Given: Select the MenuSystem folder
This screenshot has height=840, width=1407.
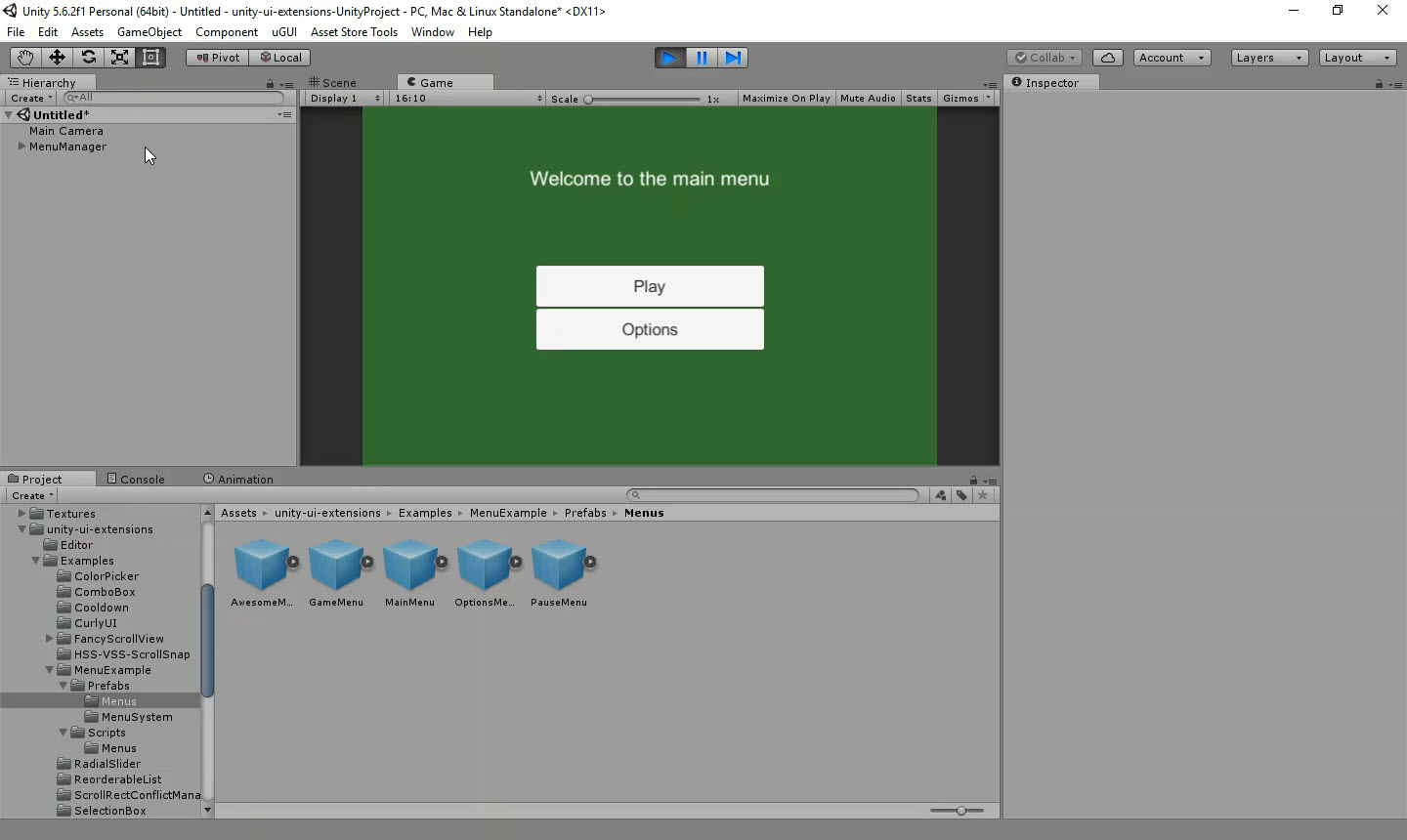Looking at the screenshot, I should [137, 717].
